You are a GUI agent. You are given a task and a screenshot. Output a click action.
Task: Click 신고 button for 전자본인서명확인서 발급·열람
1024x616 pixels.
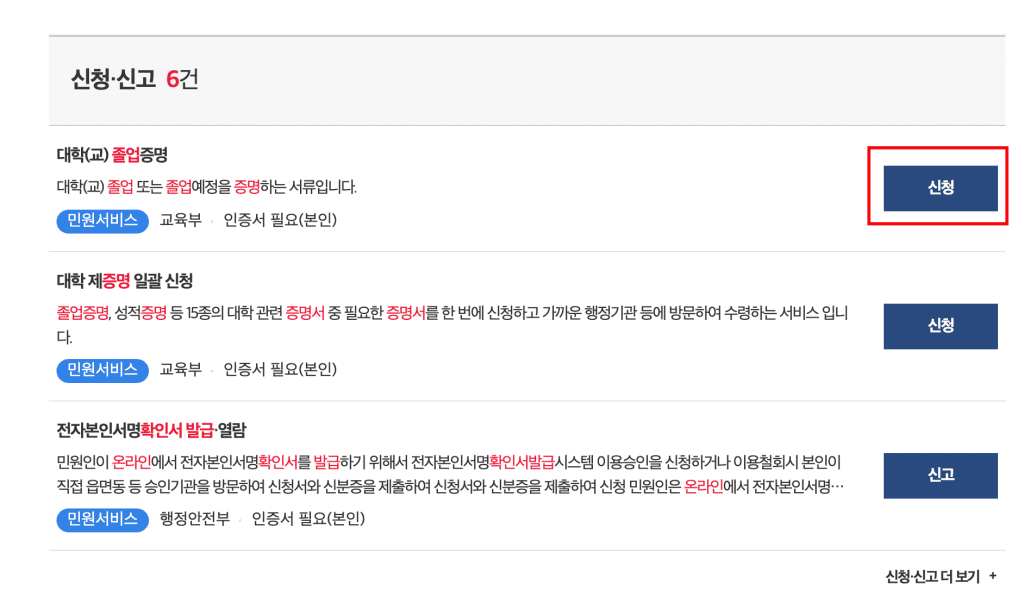(x=940, y=475)
